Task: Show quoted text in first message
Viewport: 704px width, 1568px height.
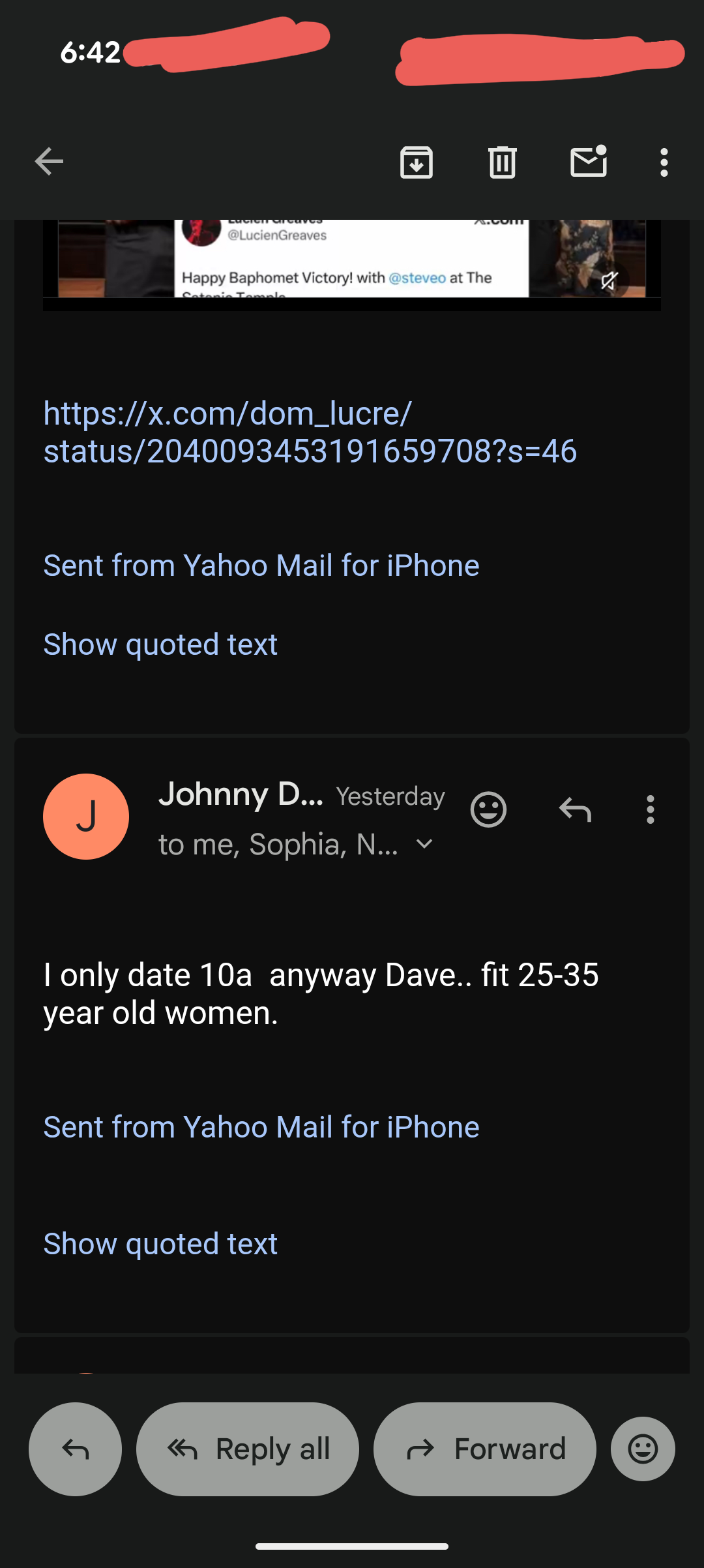Action: [160, 644]
